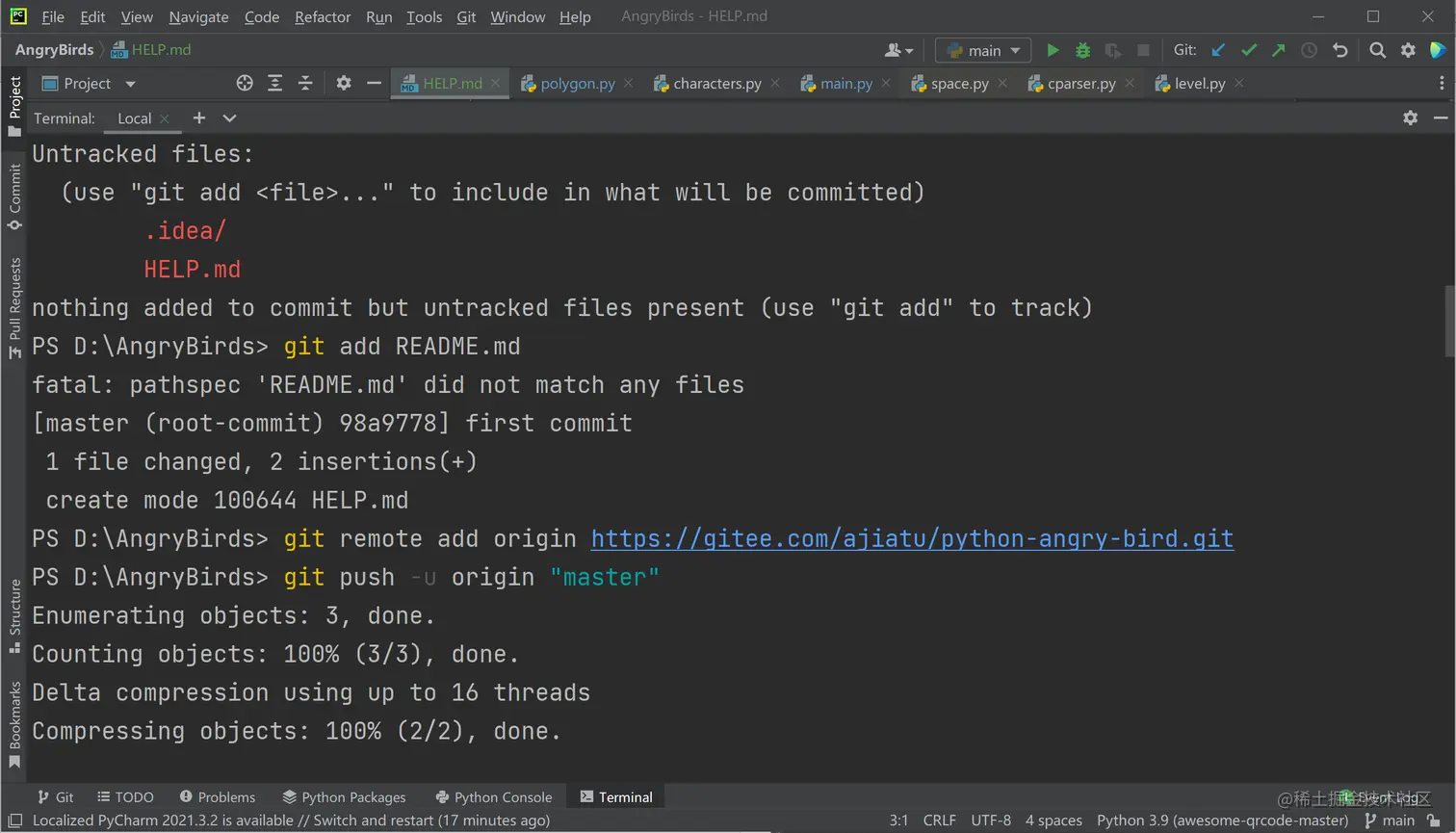The width and height of the screenshot is (1456, 833).
Task: Change UTF-8 file encoding in the status bar
Action: pyautogui.click(x=991, y=821)
